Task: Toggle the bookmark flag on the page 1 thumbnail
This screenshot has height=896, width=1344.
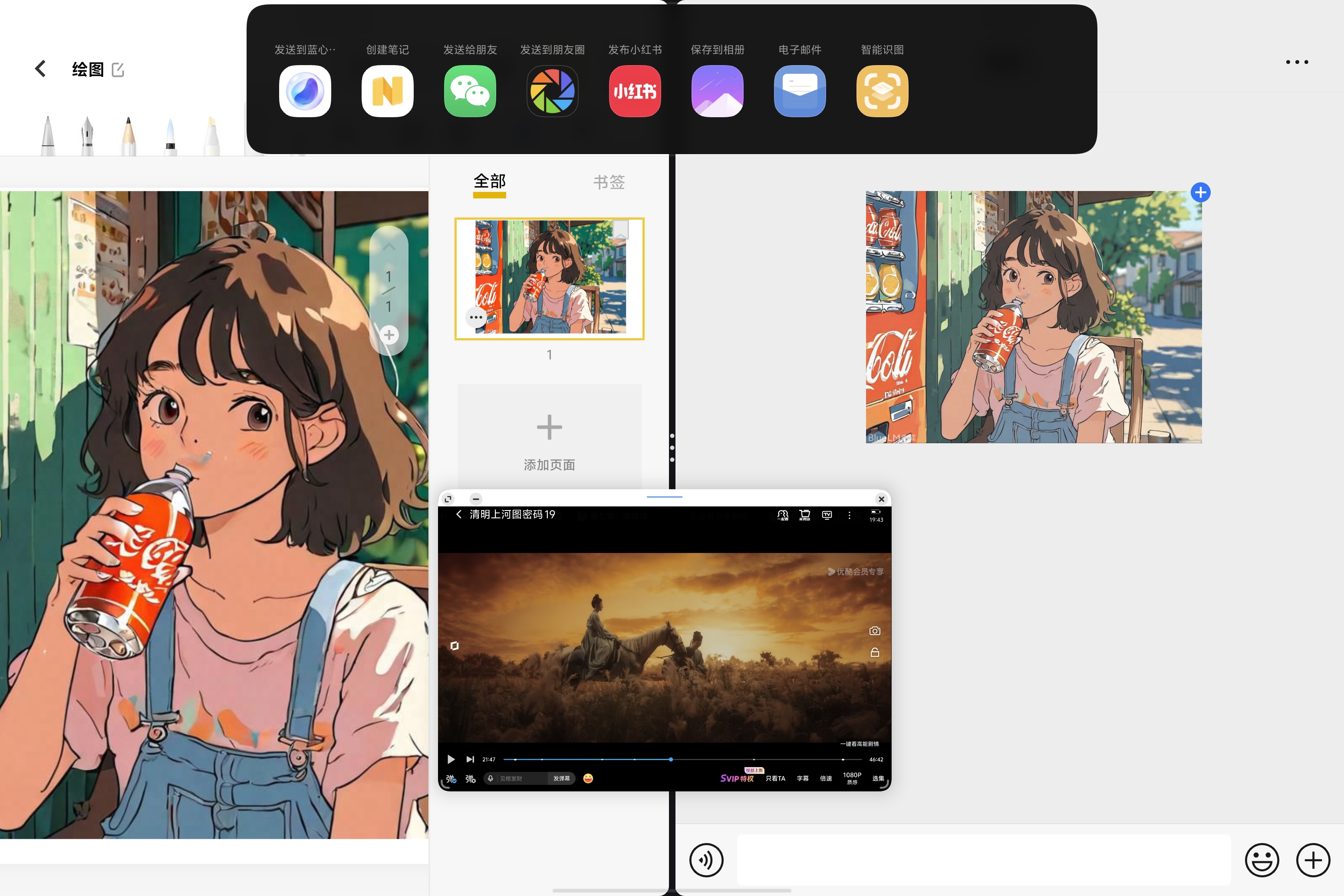Action: [x=621, y=230]
